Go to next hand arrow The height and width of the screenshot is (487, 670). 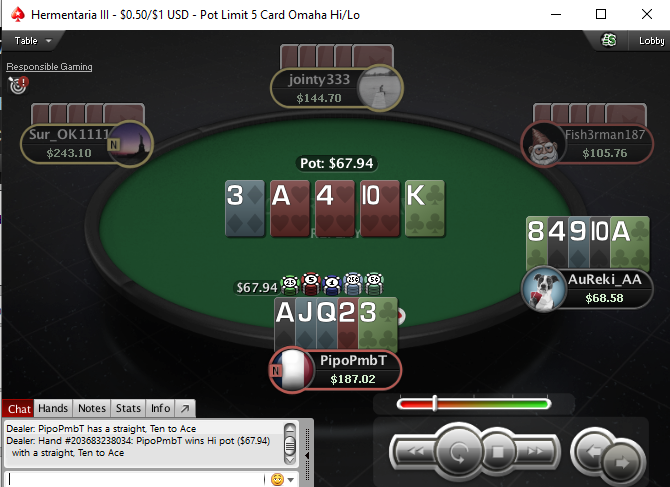tap(622, 462)
